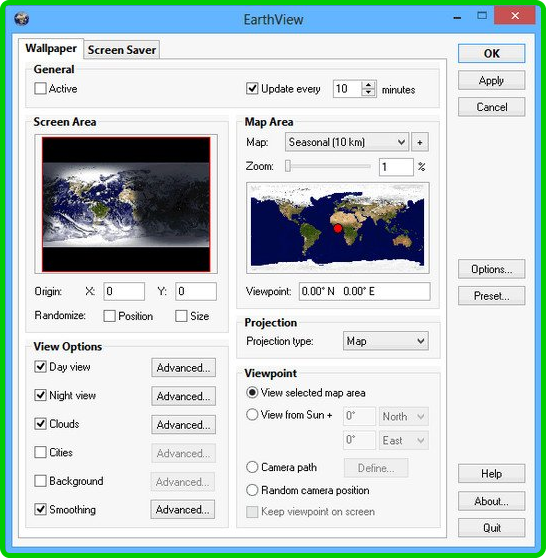
Task: Click the Help button
Action: tap(491, 474)
